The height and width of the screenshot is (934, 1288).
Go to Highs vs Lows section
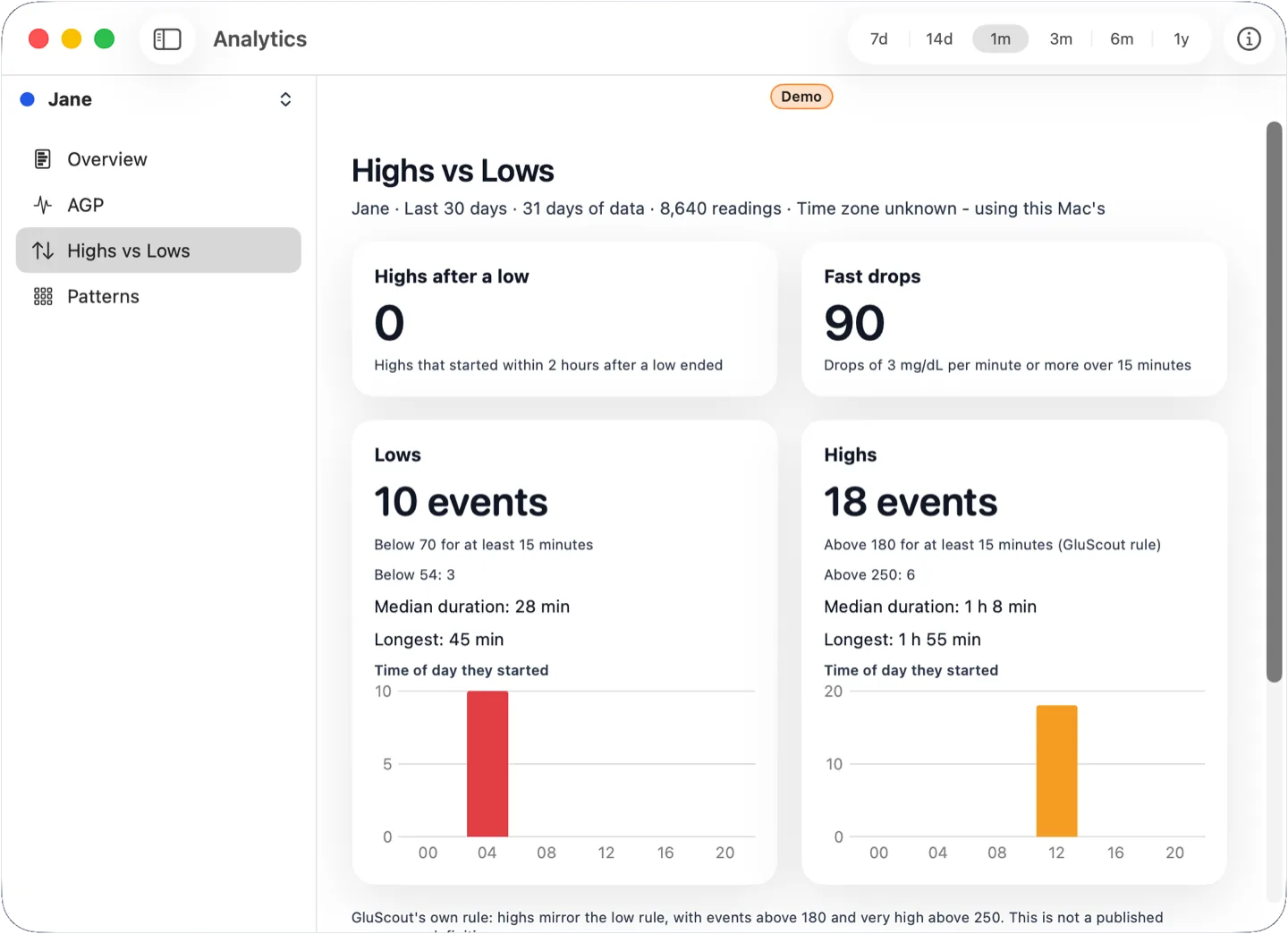158,250
